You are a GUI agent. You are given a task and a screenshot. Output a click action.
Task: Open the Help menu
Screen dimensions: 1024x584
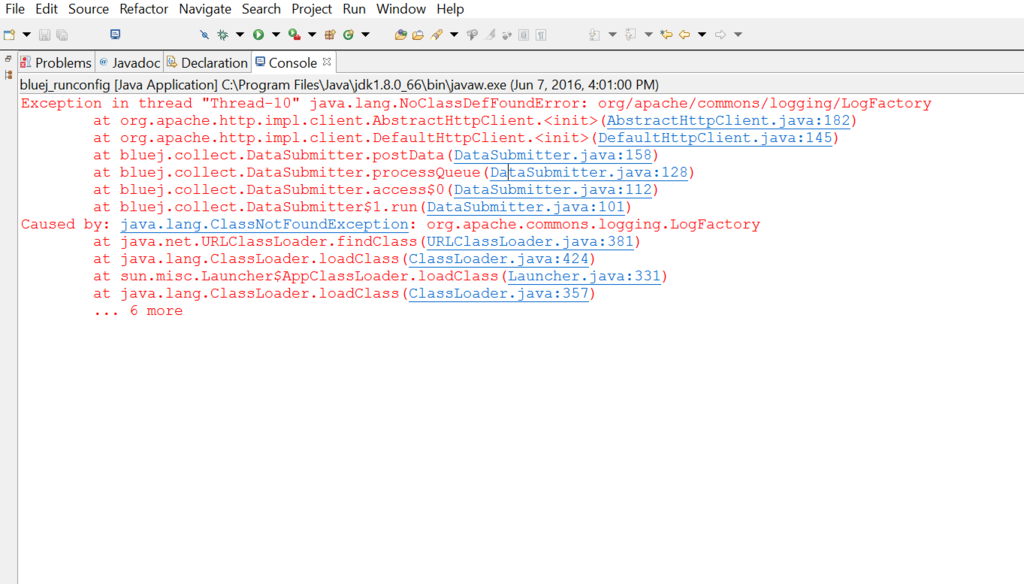tap(450, 9)
